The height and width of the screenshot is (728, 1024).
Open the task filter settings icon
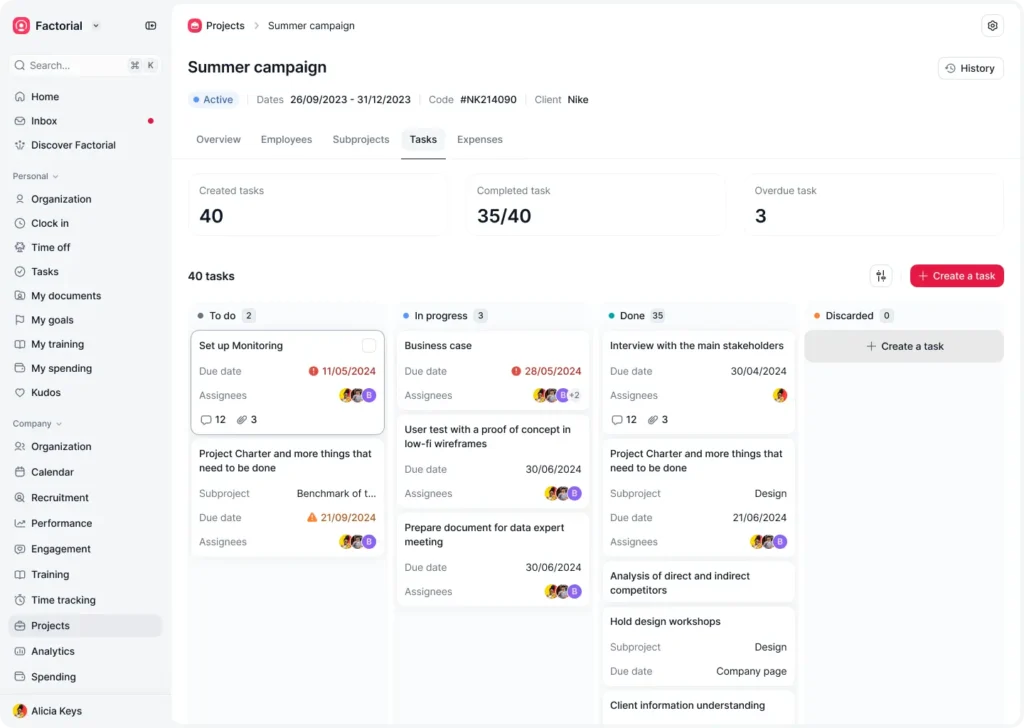coord(881,276)
